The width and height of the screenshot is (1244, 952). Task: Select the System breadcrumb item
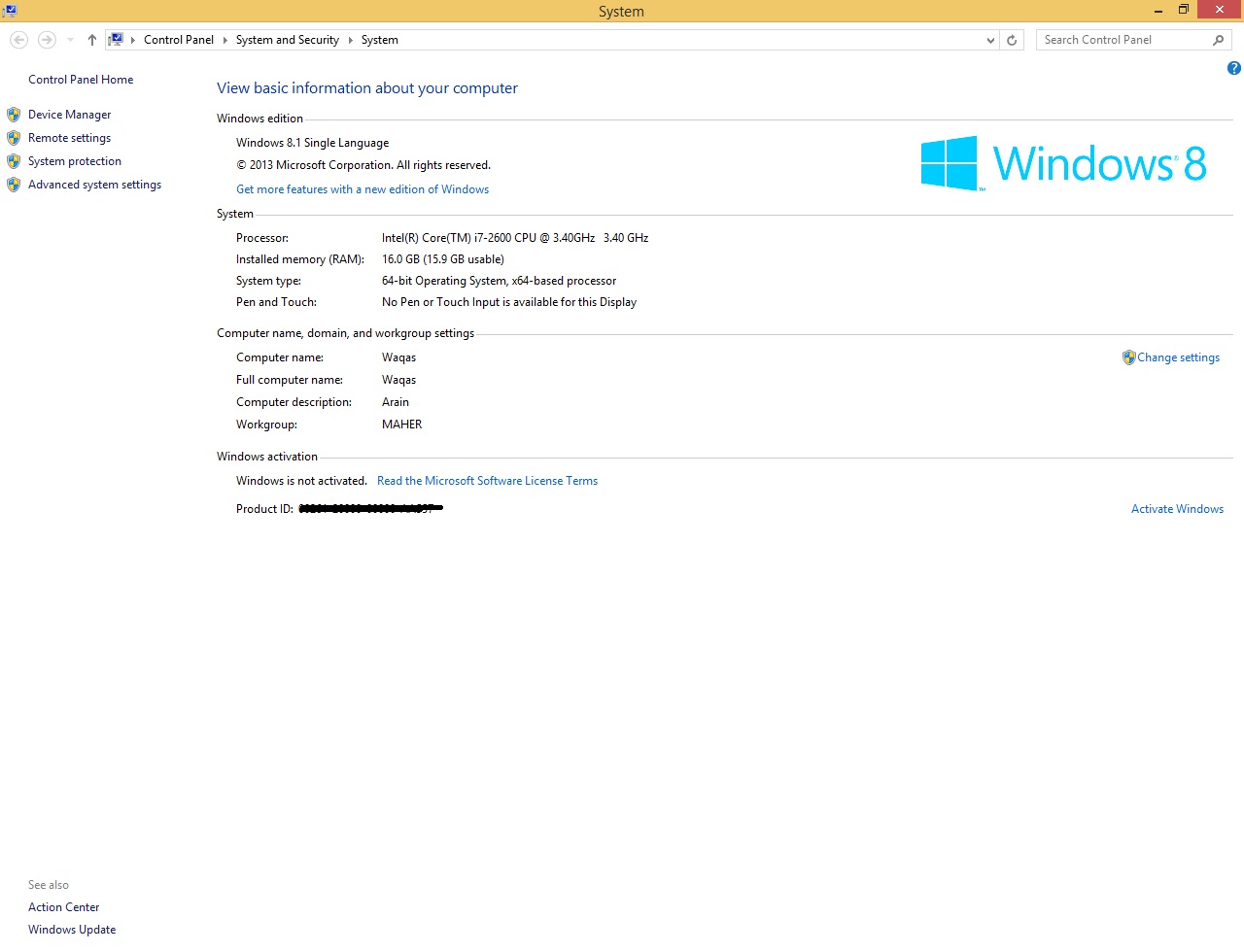click(x=379, y=40)
